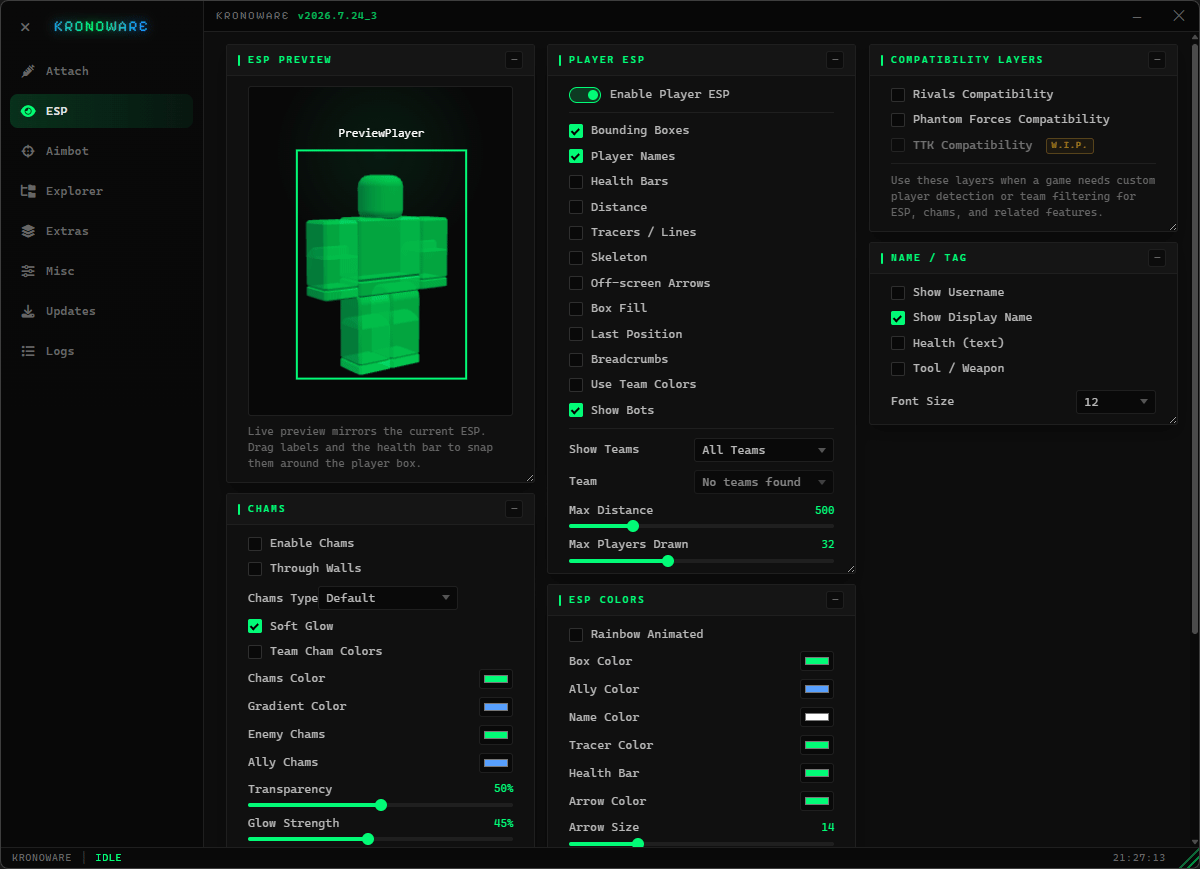Enable Phantom Forces Compatibility
This screenshot has width=1200, height=869.
pyautogui.click(x=898, y=119)
